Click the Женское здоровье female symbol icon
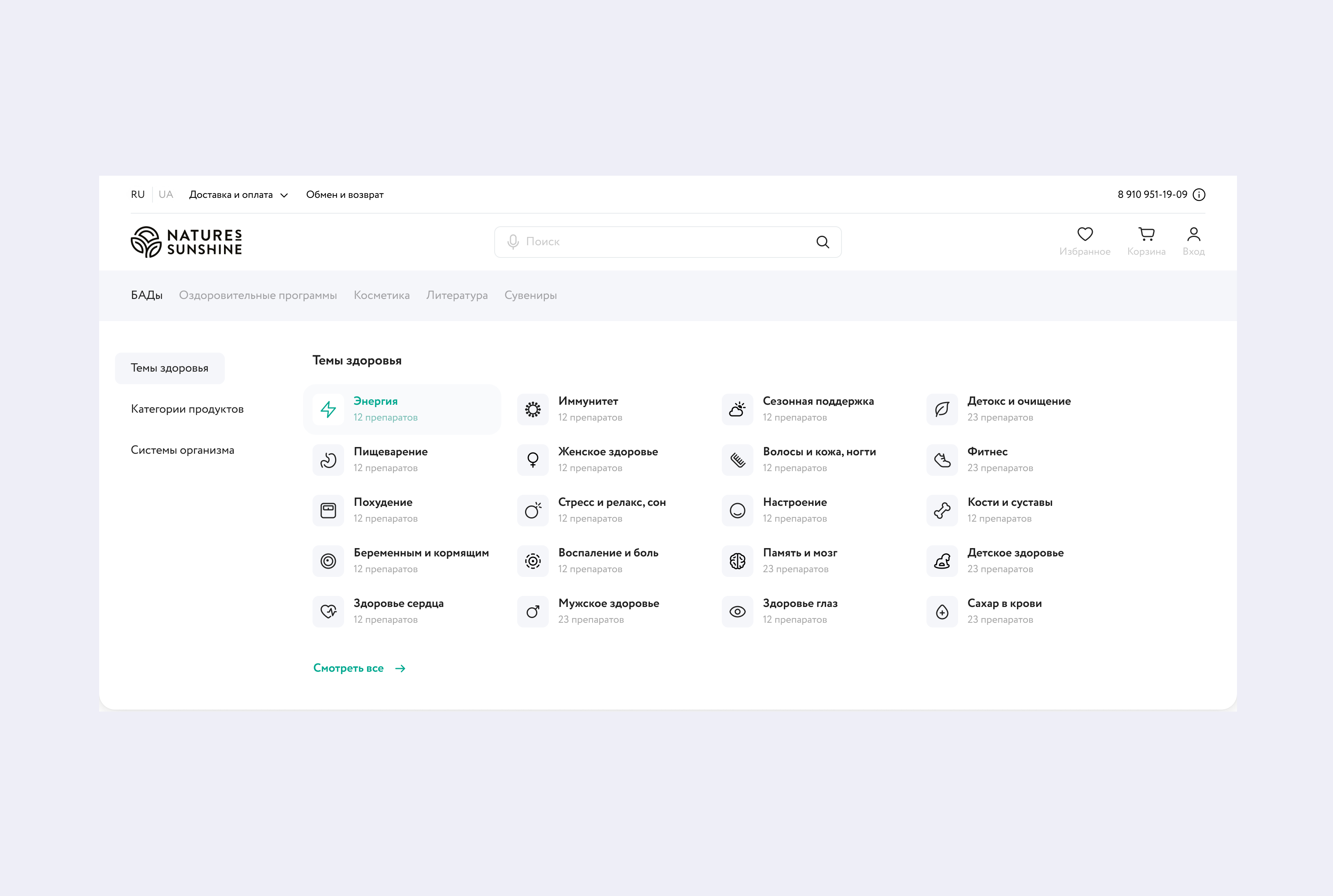The width and height of the screenshot is (1333, 896). (533, 460)
